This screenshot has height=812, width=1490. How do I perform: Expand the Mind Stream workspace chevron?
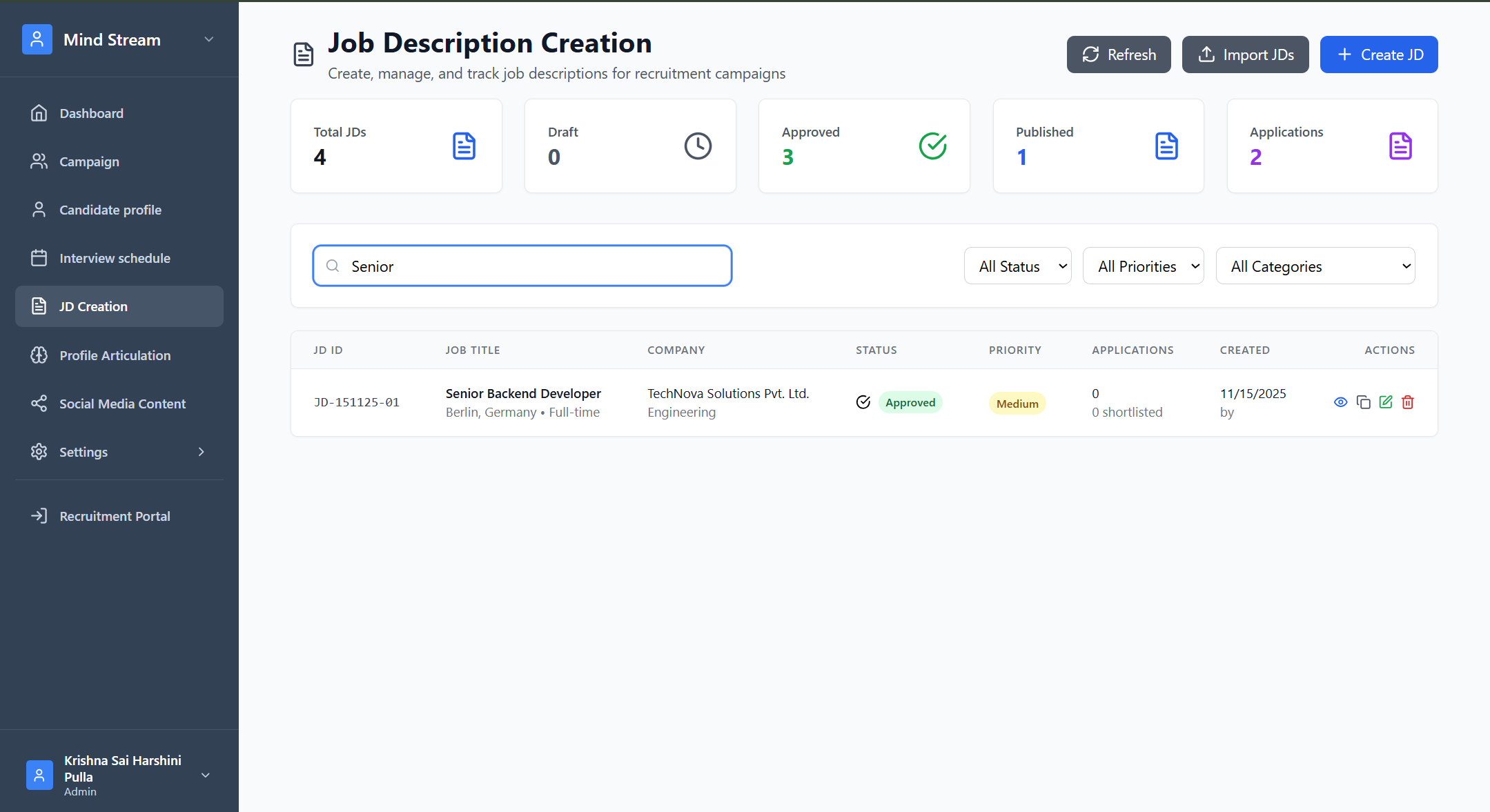tap(208, 40)
